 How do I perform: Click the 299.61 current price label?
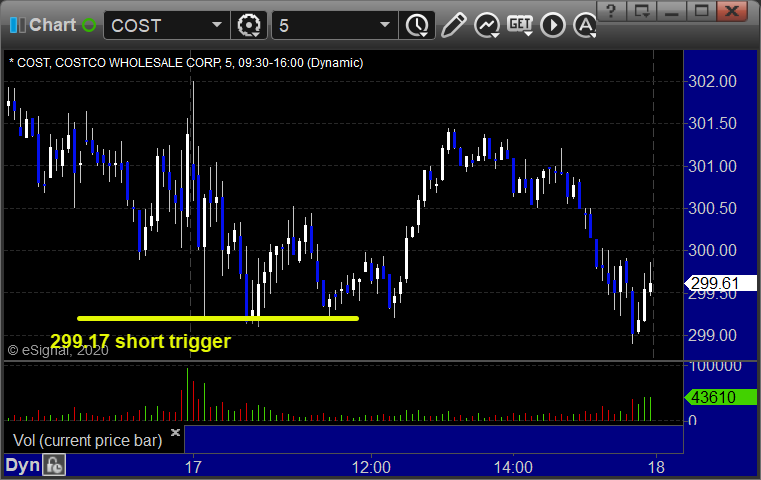point(721,283)
